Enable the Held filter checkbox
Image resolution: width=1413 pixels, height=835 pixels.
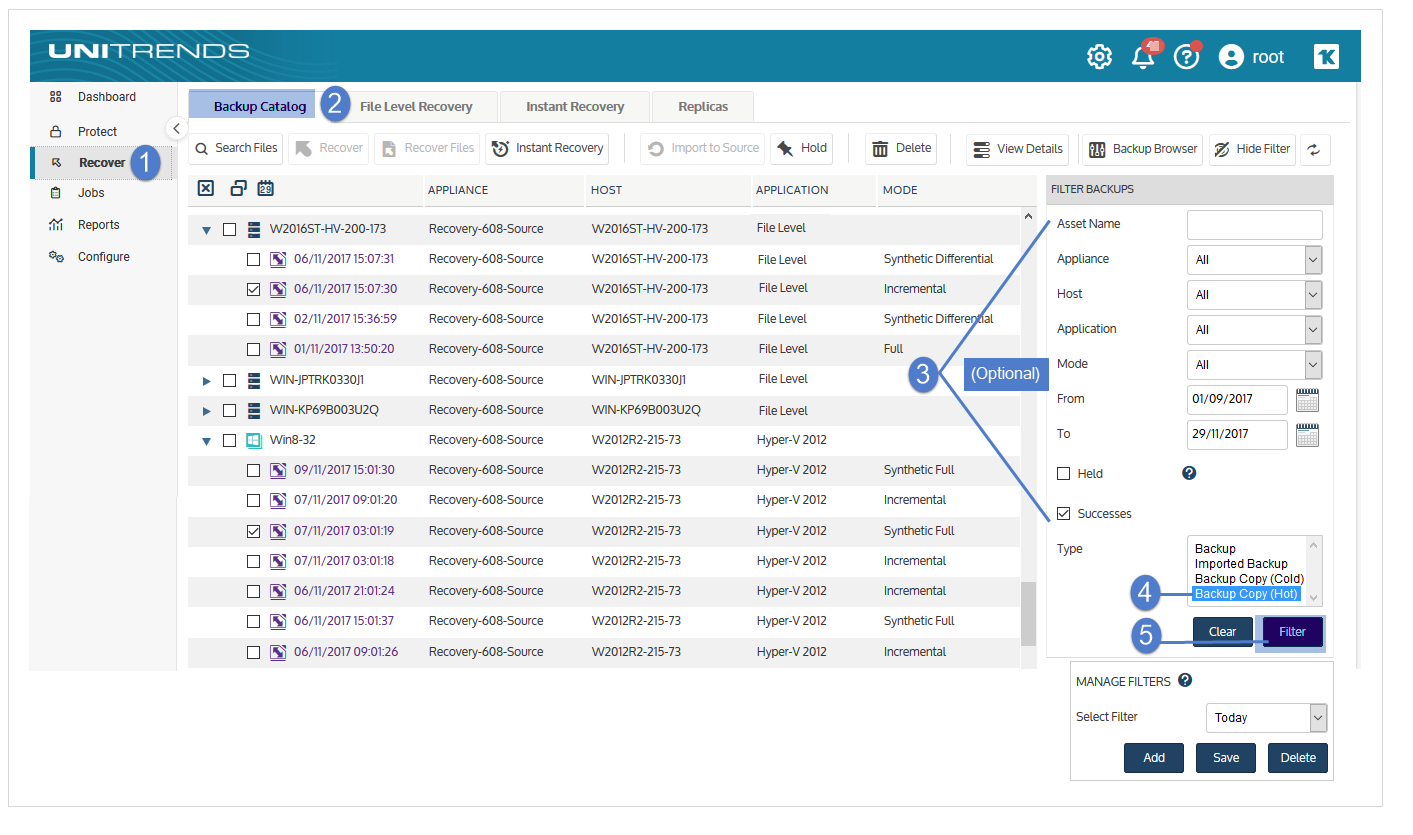click(x=1064, y=473)
